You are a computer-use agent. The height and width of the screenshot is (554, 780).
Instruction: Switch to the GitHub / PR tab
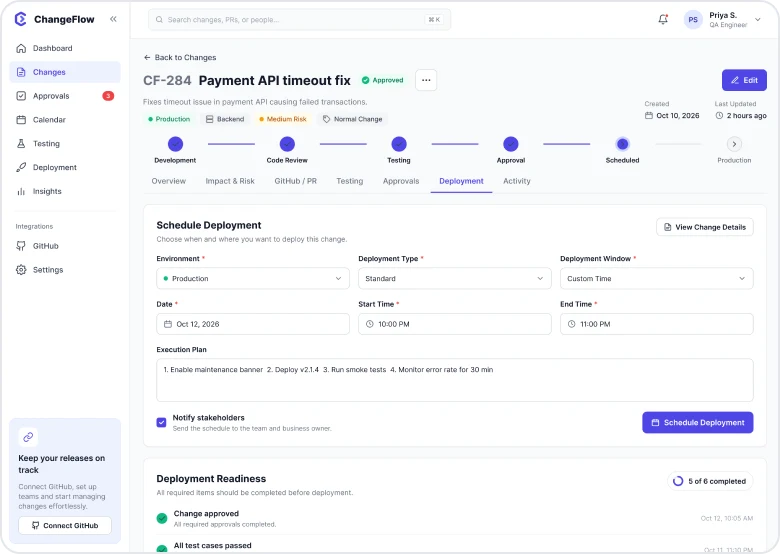(295, 181)
